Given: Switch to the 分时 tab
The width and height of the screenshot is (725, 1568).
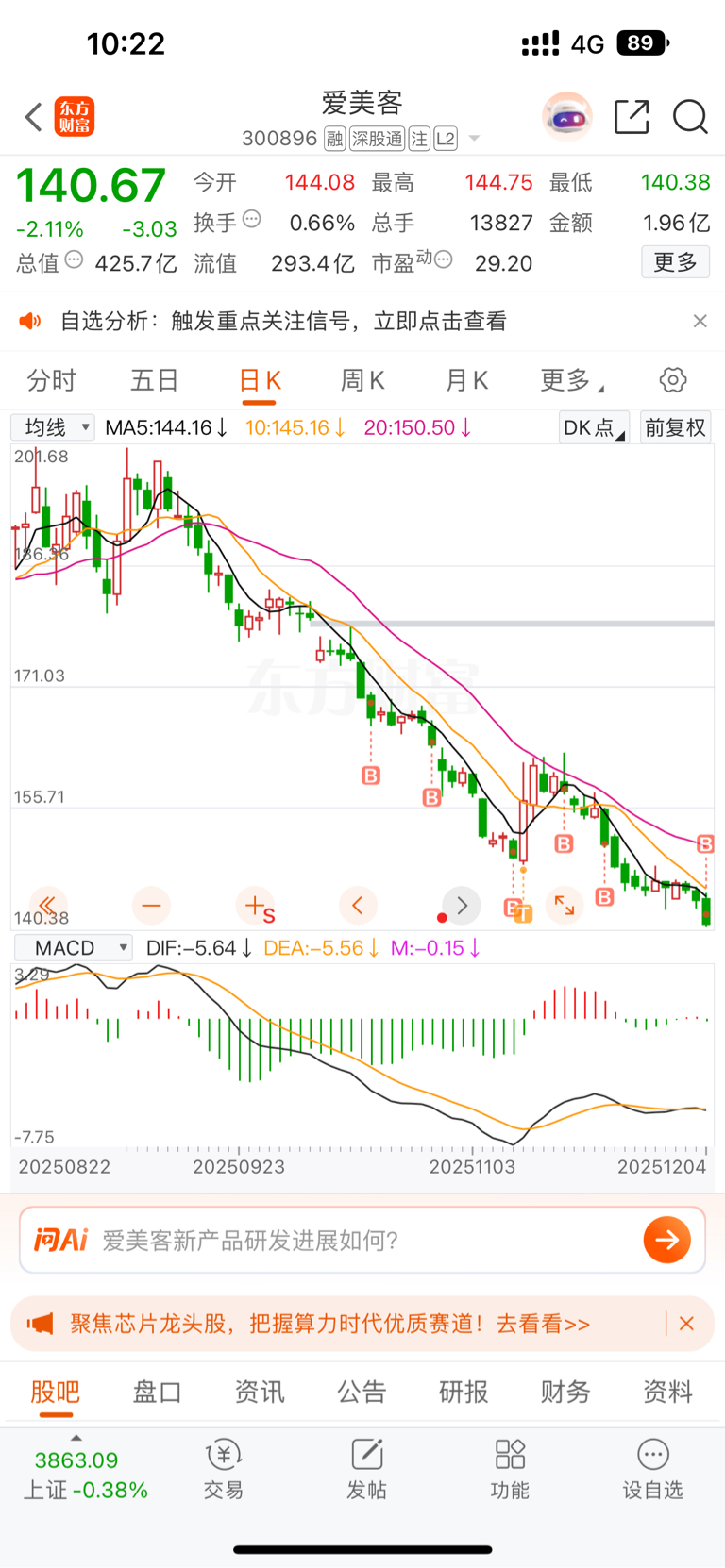Looking at the screenshot, I should pyautogui.click(x=51, y=380).
